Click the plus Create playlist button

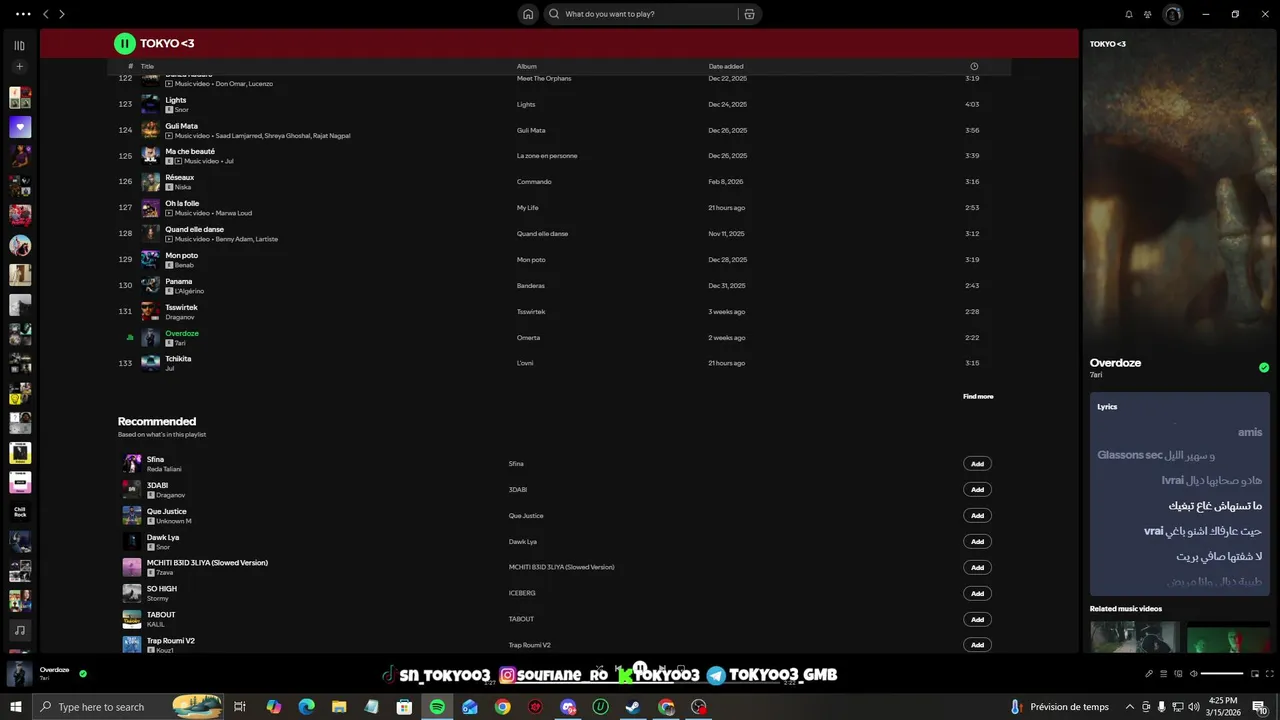point(20,66)
